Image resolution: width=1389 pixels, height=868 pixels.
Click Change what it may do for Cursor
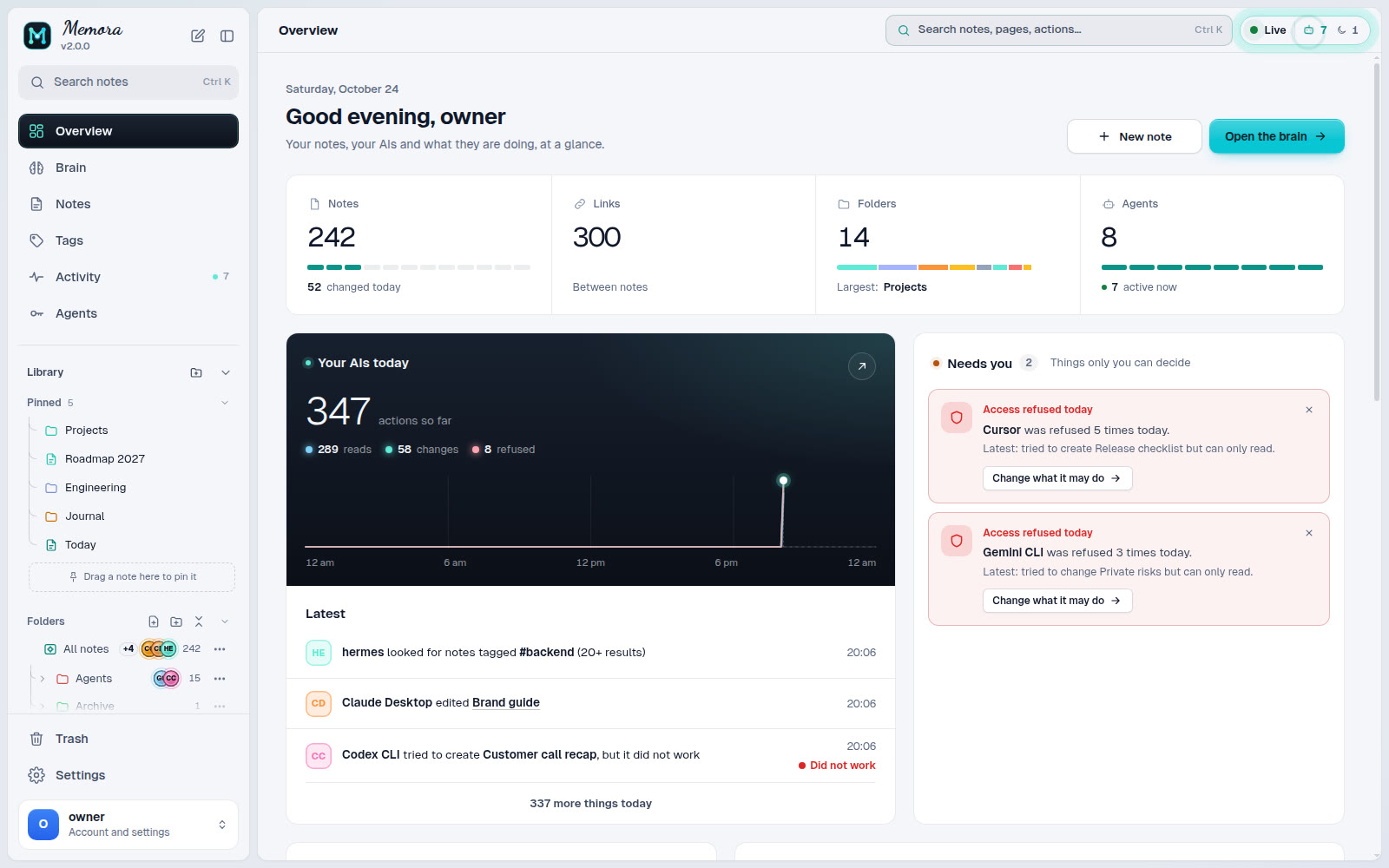tap(1057, 478)
